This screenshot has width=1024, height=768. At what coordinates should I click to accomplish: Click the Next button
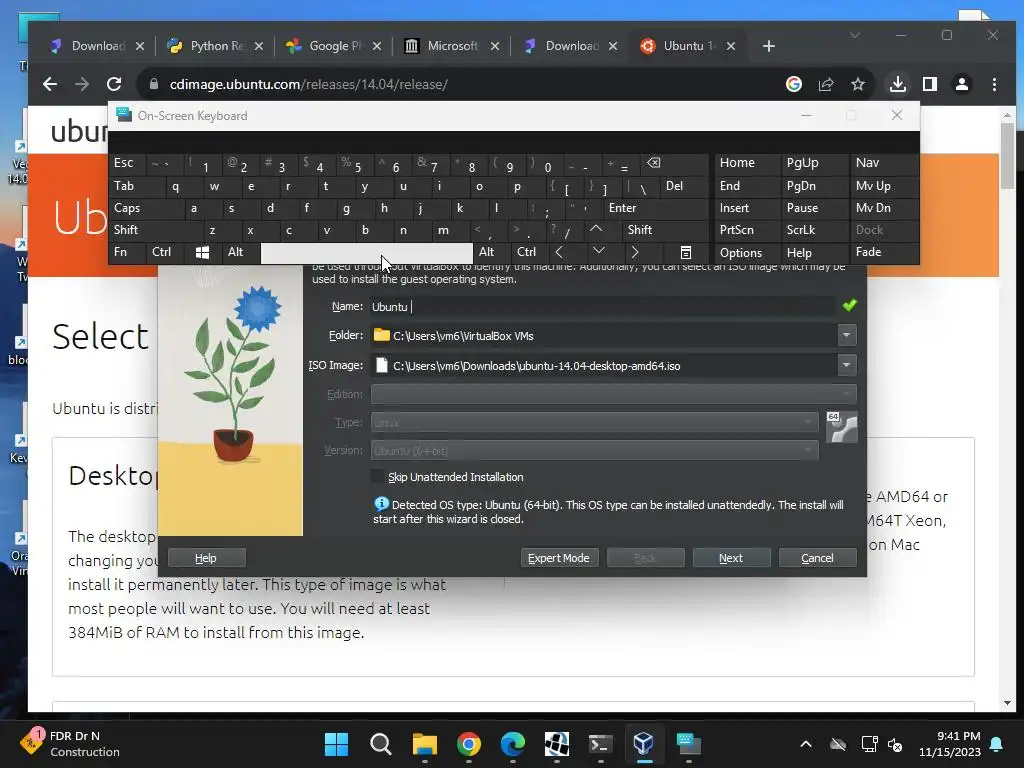tap(731, 558)
